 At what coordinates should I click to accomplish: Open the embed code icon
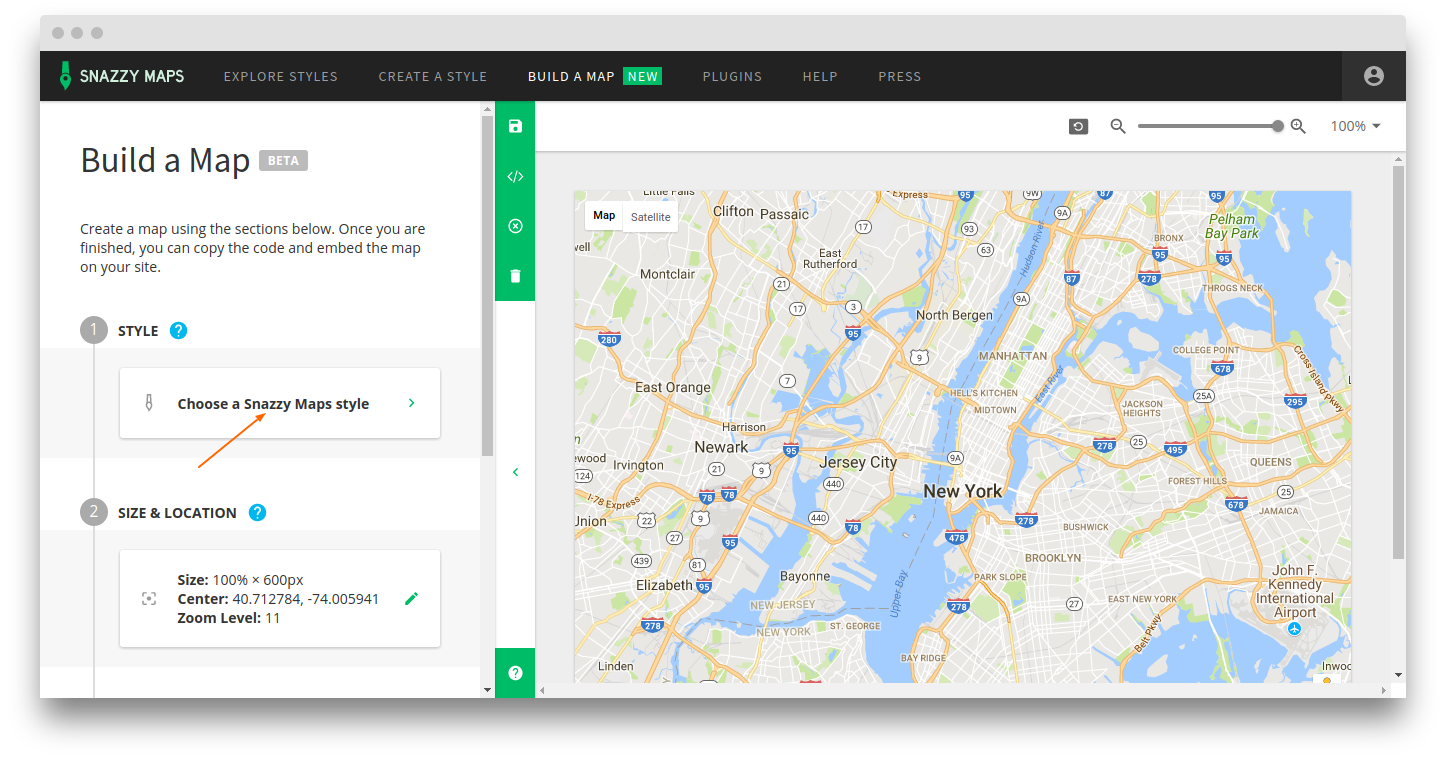515,176
